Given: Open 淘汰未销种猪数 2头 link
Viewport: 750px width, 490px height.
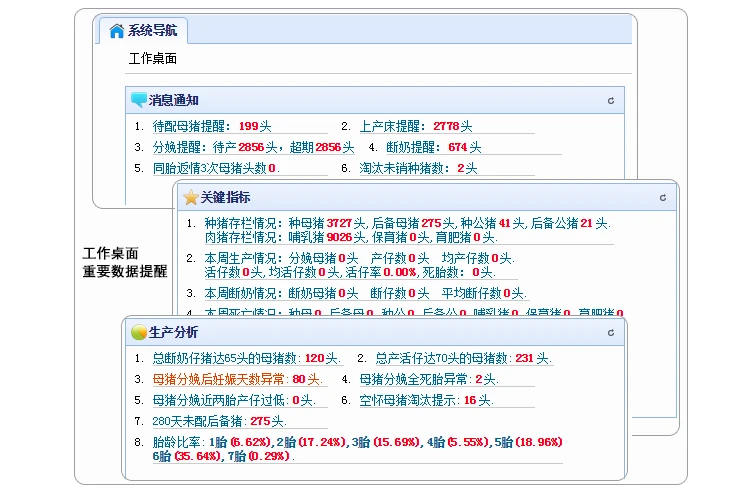Looking at the screenshot, I should coord(418,168).
